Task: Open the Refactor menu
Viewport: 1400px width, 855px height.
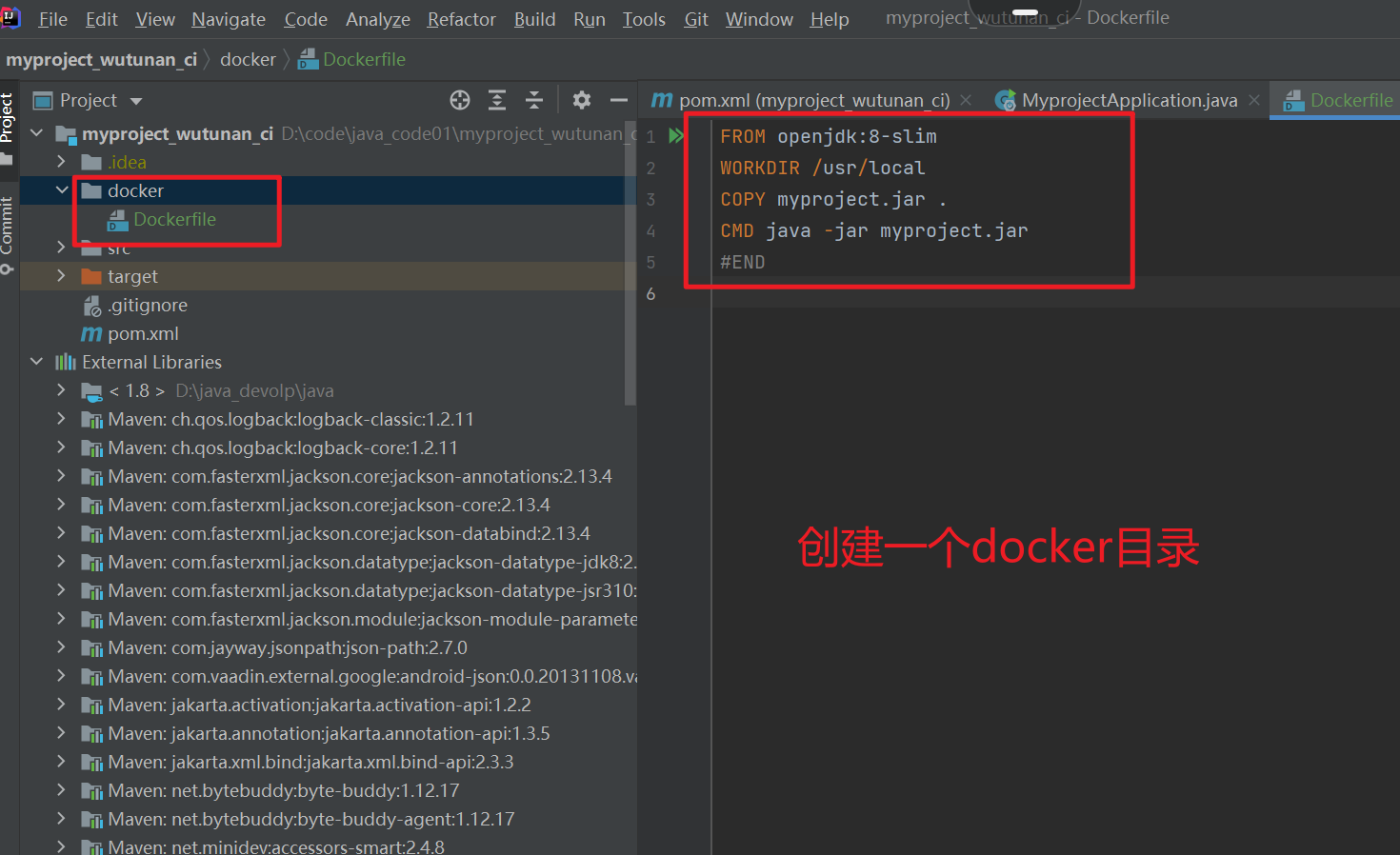Action: 462,19
